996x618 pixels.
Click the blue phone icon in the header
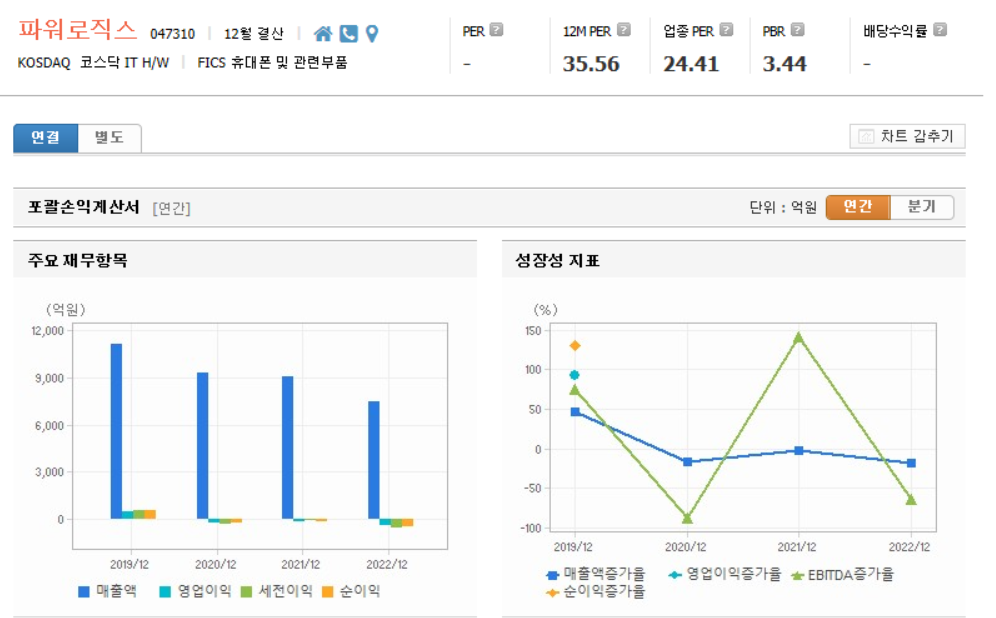(x=347, y=33)
